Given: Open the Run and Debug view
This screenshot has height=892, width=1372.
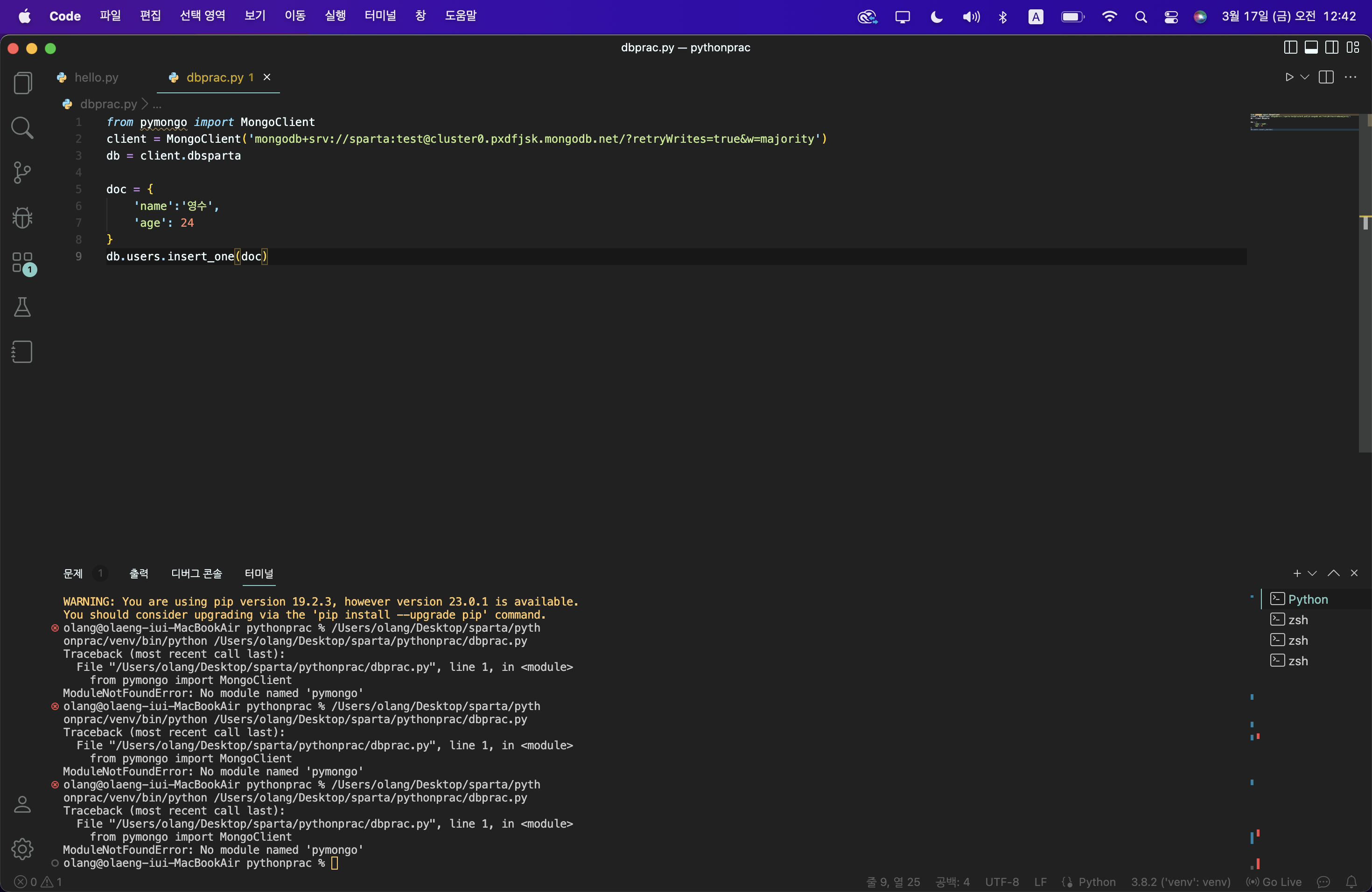Looking at the screenshot, I should tap(22, 217).
